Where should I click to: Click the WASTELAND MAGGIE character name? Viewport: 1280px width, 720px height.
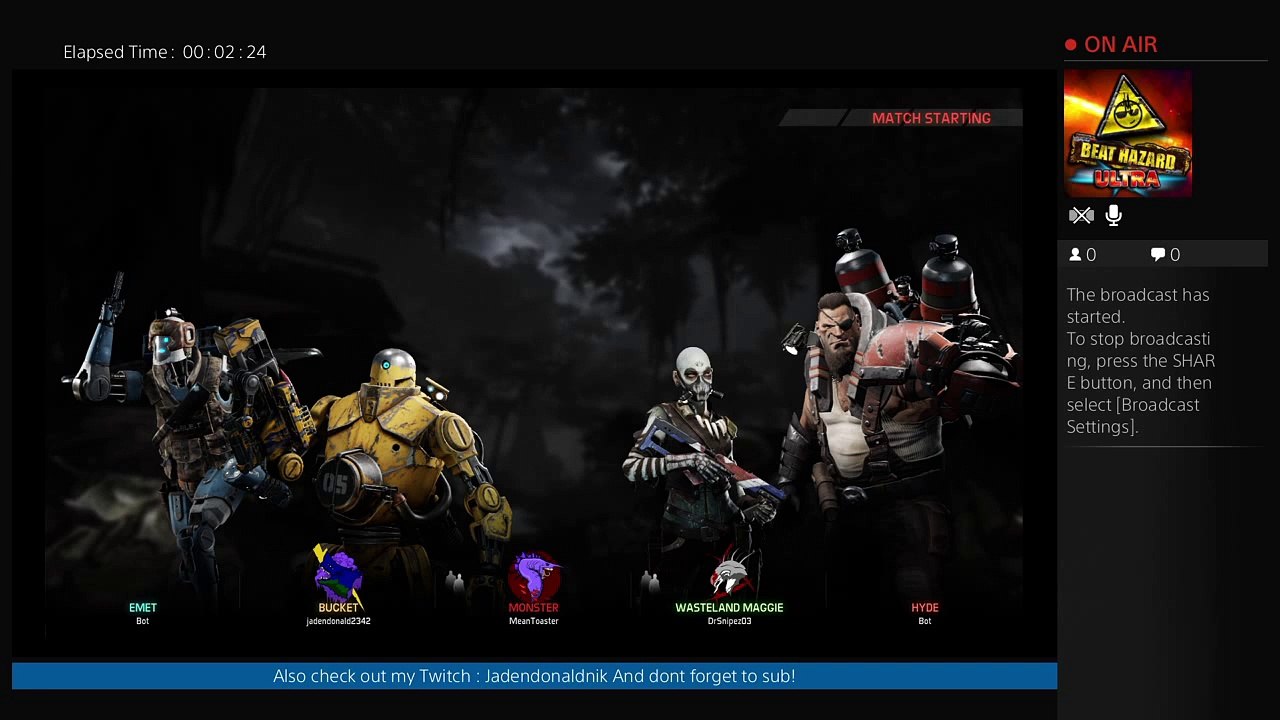point(729,608)
